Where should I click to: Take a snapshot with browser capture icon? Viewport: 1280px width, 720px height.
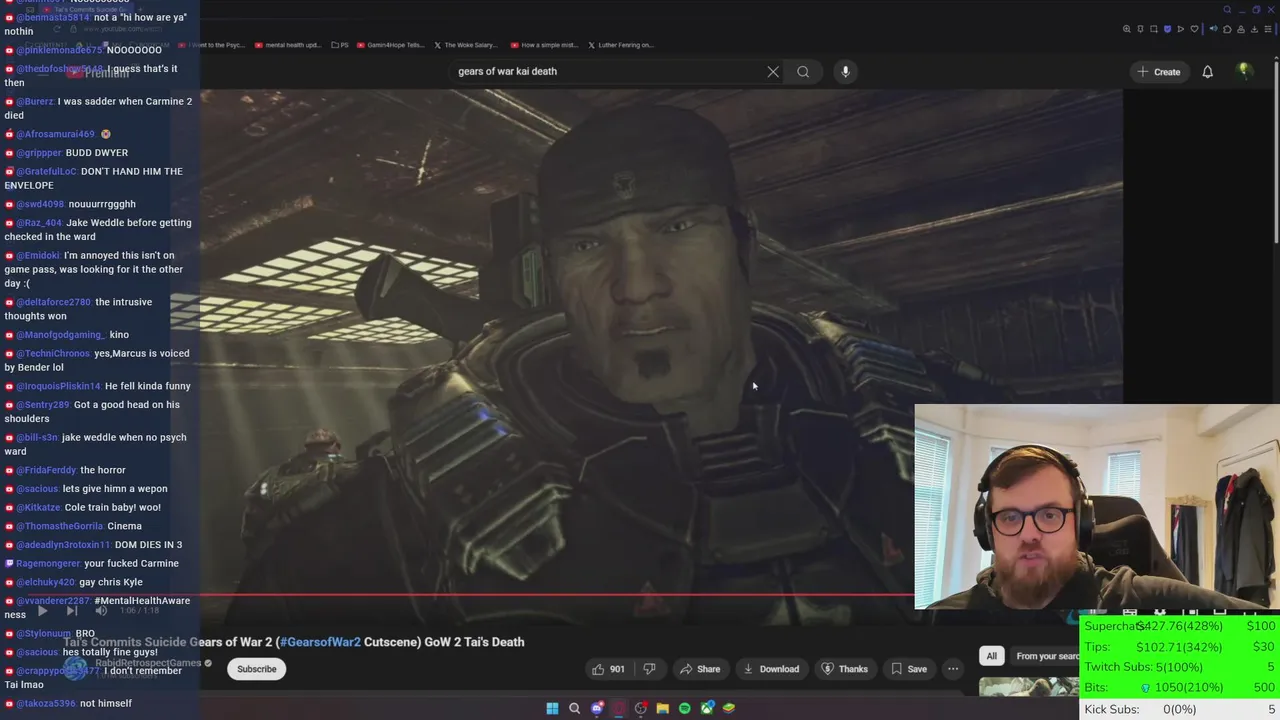[x=1154, y=29]
